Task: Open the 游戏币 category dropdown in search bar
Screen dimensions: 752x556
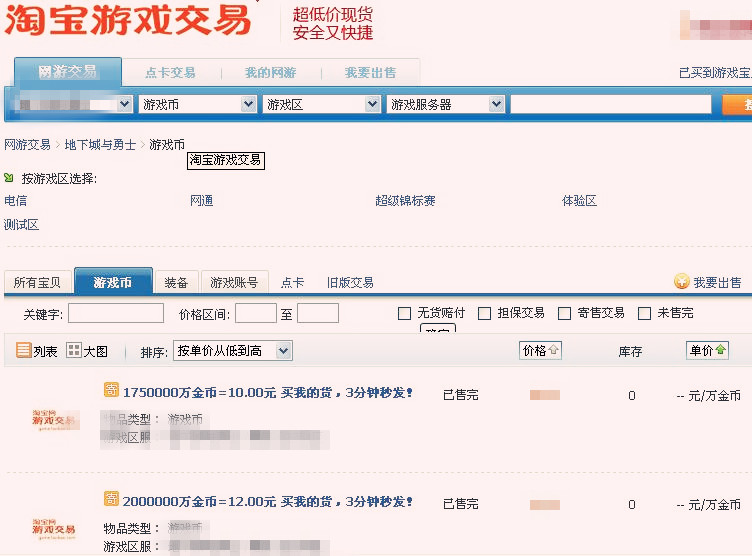Action: click(198, 104)
